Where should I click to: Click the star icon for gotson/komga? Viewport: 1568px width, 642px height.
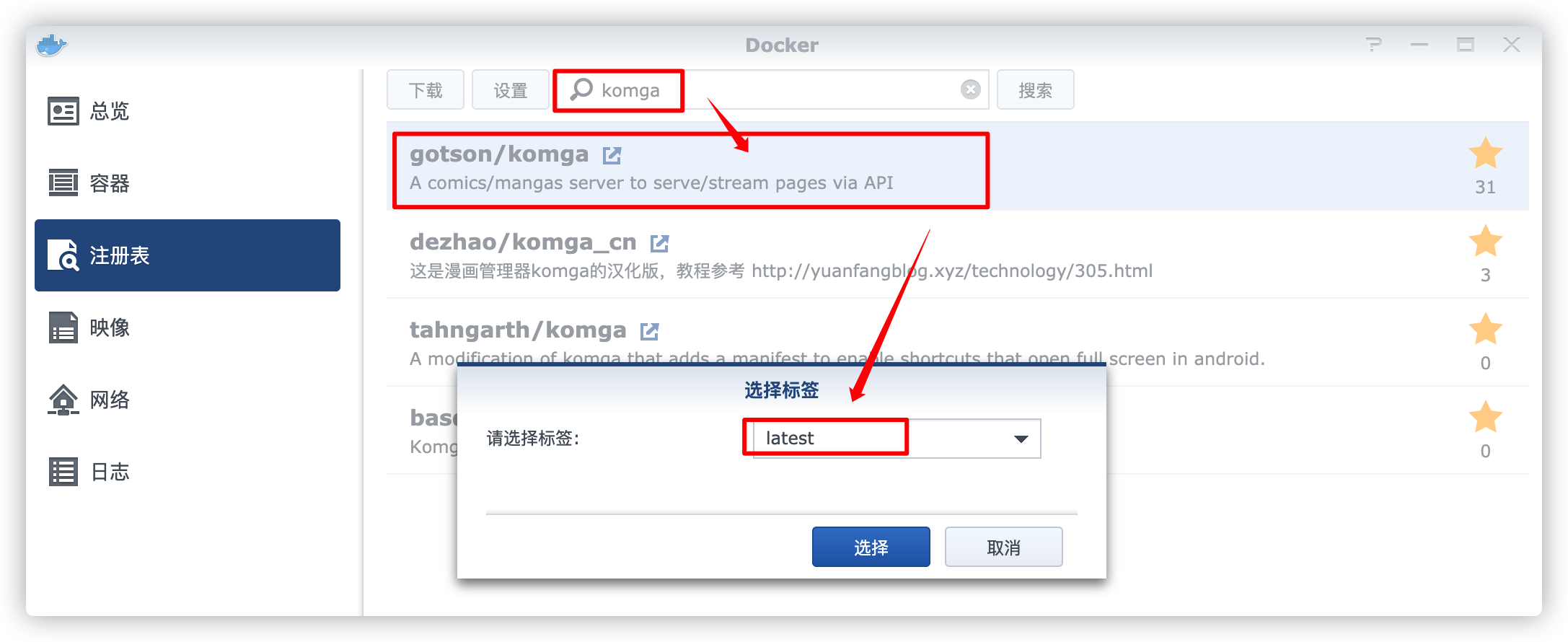[x=1485, y=154]
